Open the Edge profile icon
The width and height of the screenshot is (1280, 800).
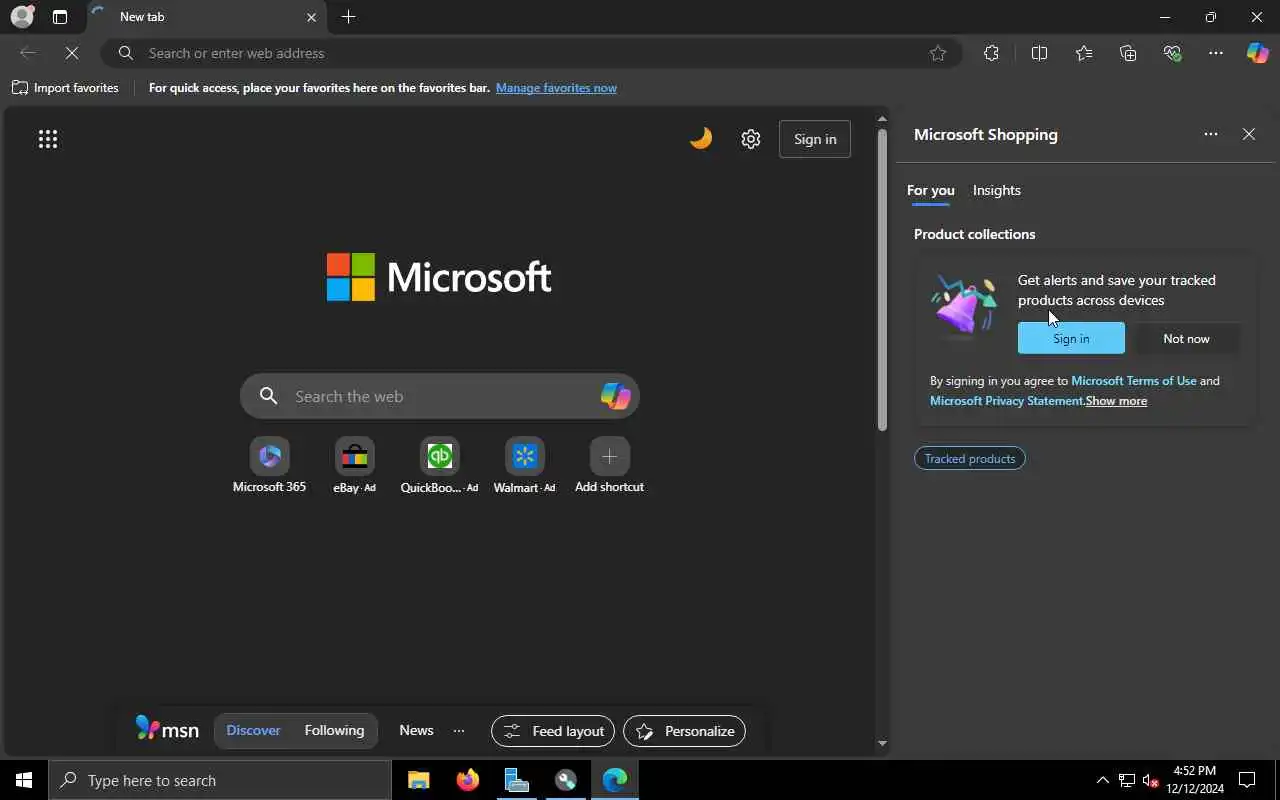click(x=21, y=17)
